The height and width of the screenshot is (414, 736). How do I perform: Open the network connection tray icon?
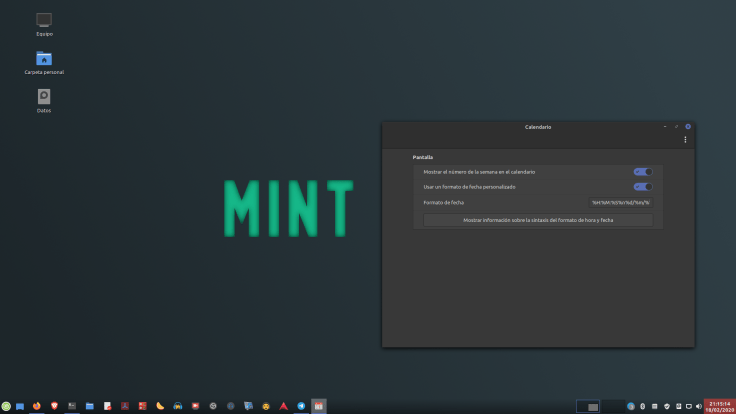[x=688, y=406]
